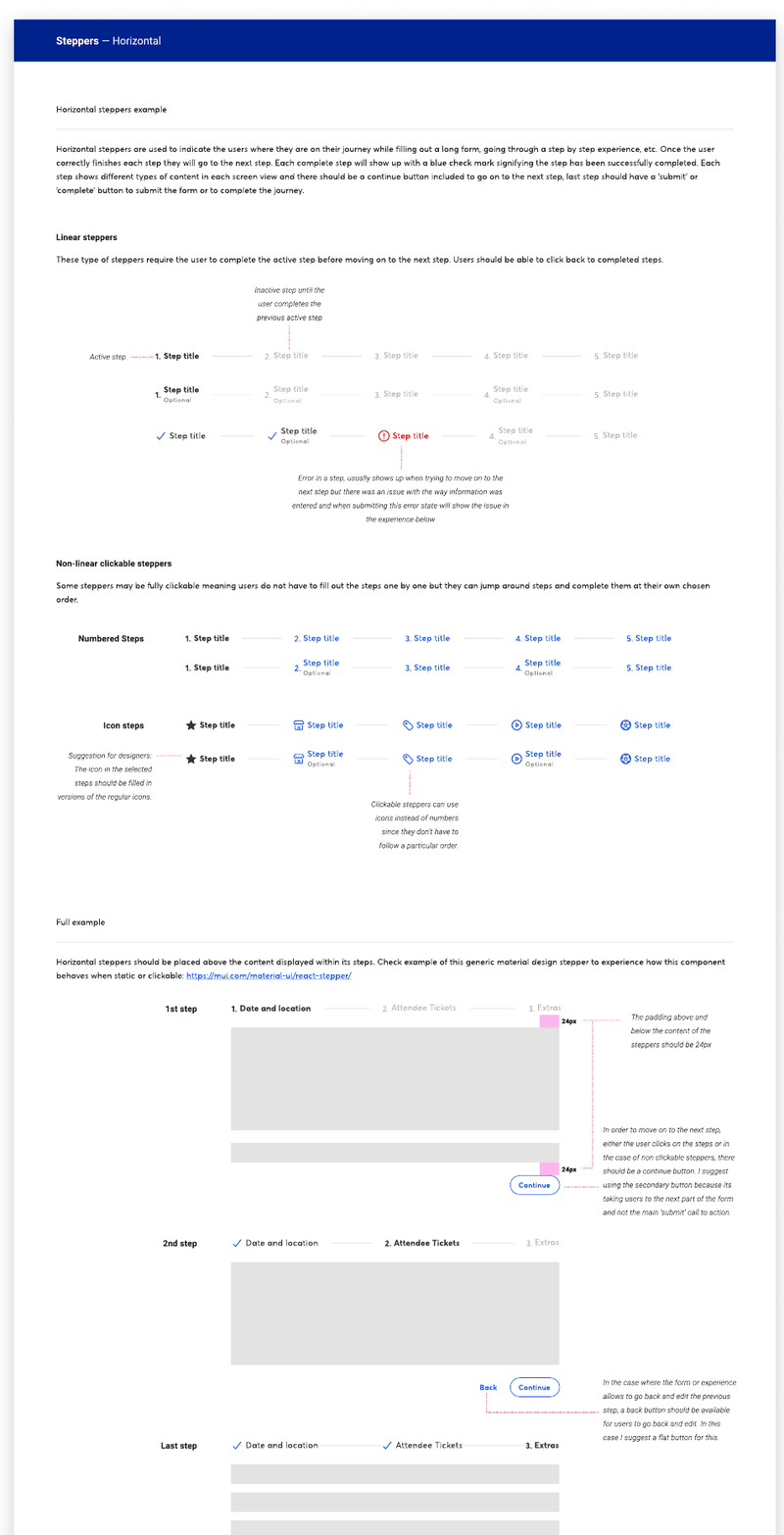Select blue '2. Step title' in Numbered Steps row

tap(317, 638)
